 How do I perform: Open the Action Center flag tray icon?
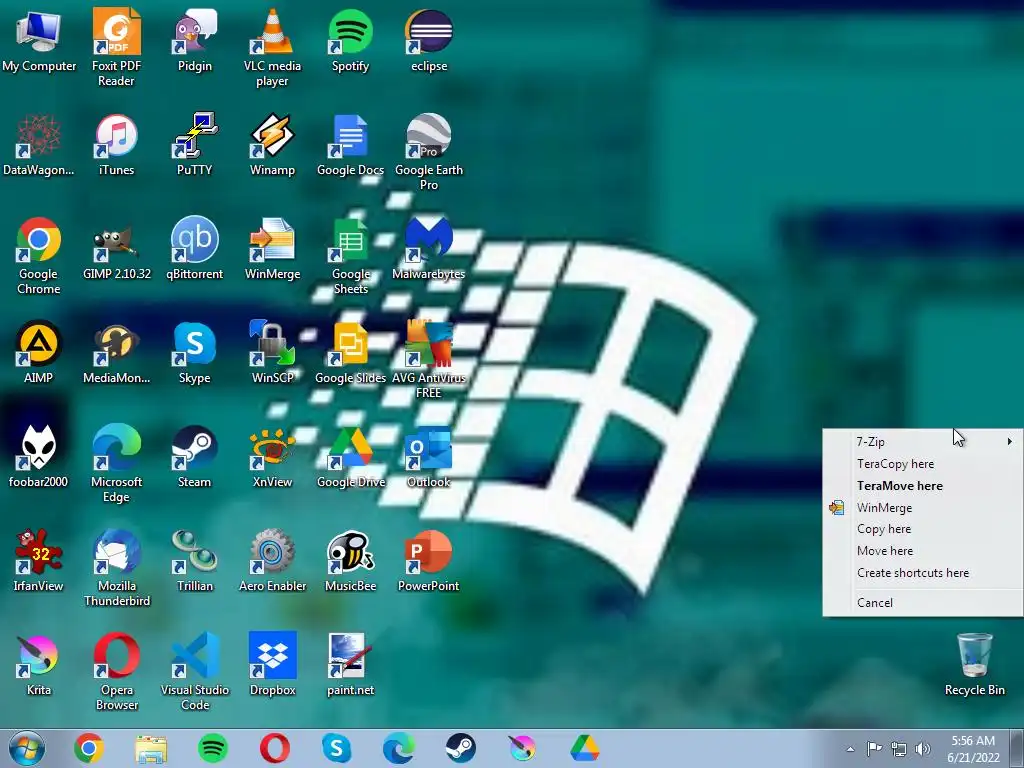coord(874,749)
